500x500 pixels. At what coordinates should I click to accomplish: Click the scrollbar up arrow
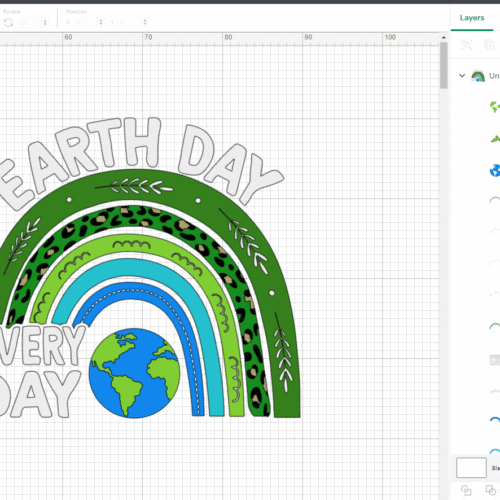(x=443, y=37)
